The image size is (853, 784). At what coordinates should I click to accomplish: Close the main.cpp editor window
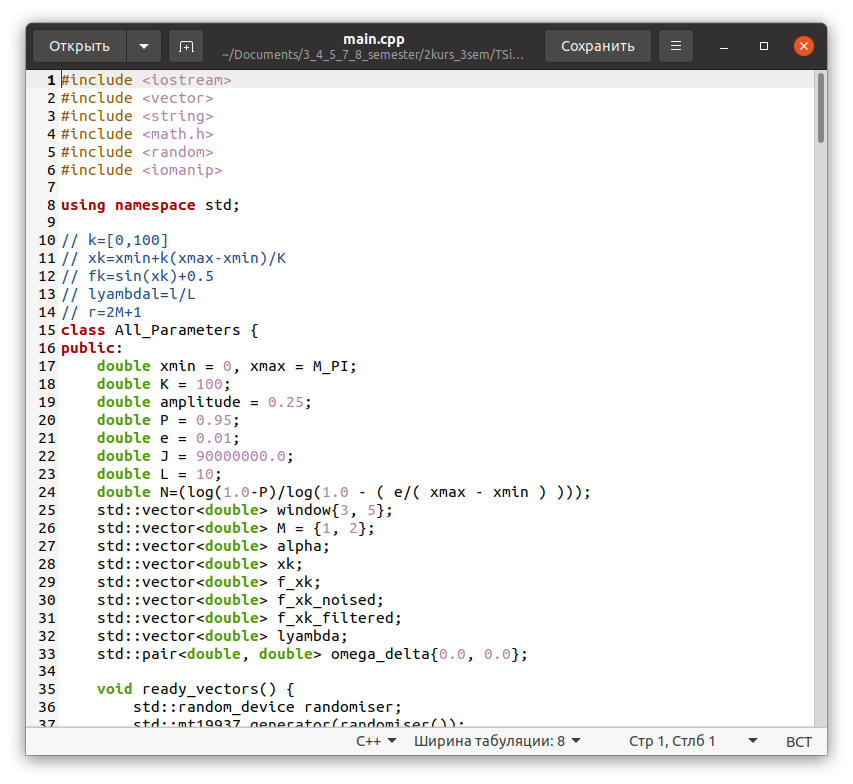pos(802,46)
